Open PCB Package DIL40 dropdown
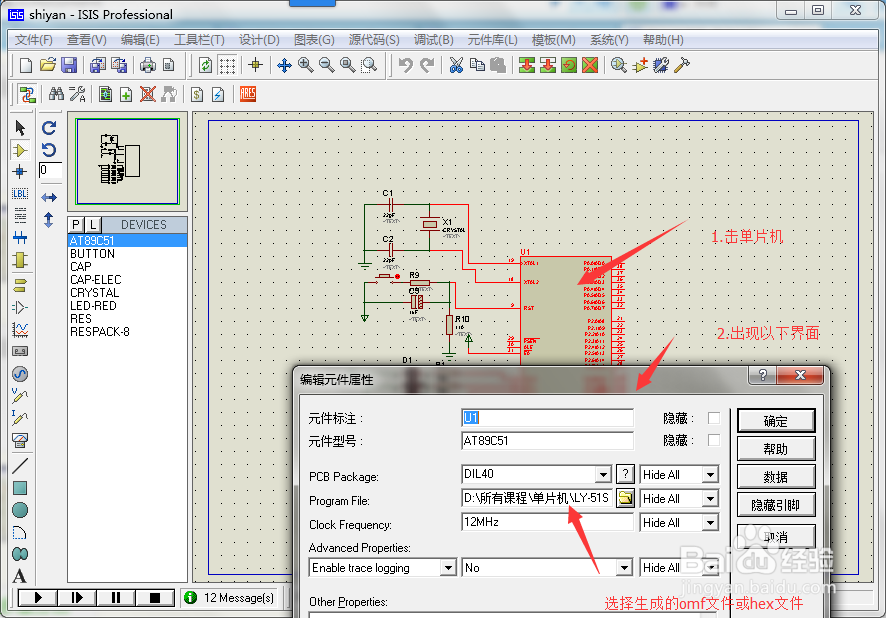 pyautogui.click(x=603, y=475)
